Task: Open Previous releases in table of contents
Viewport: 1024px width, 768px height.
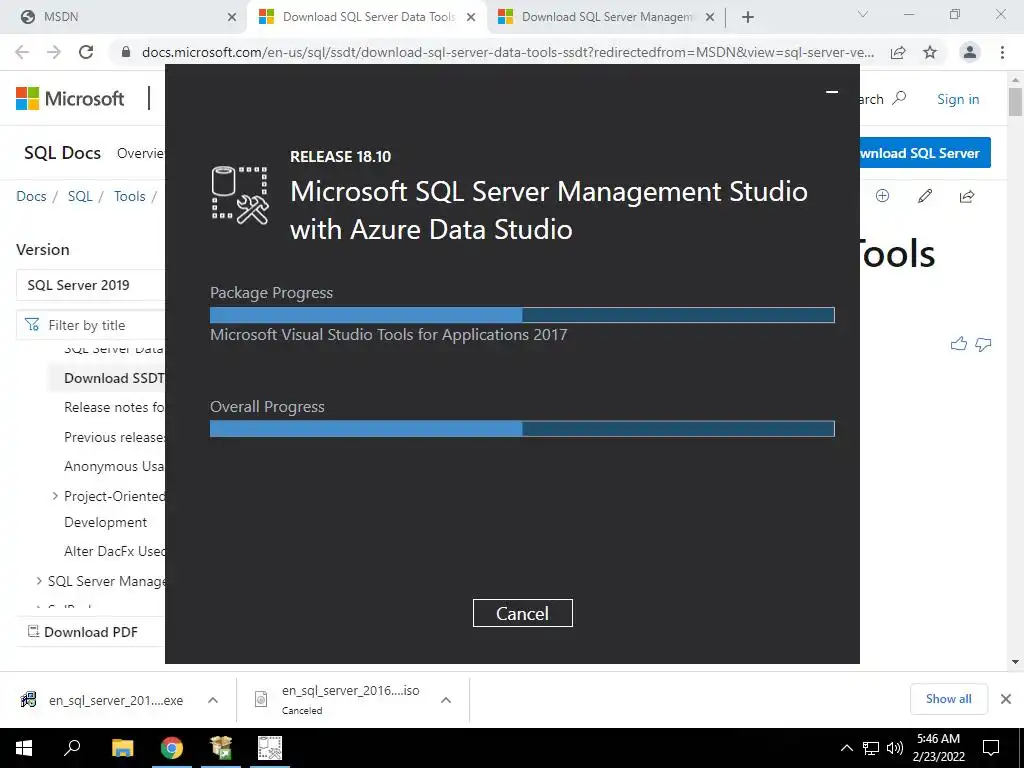Action: 114,437
